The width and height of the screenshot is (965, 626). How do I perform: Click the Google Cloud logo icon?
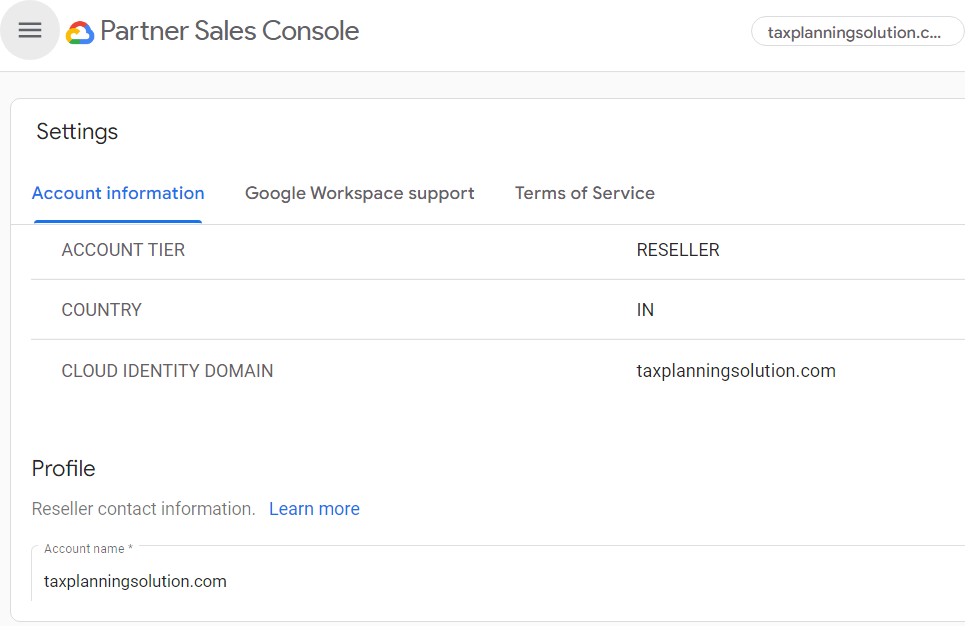[80, 32]
